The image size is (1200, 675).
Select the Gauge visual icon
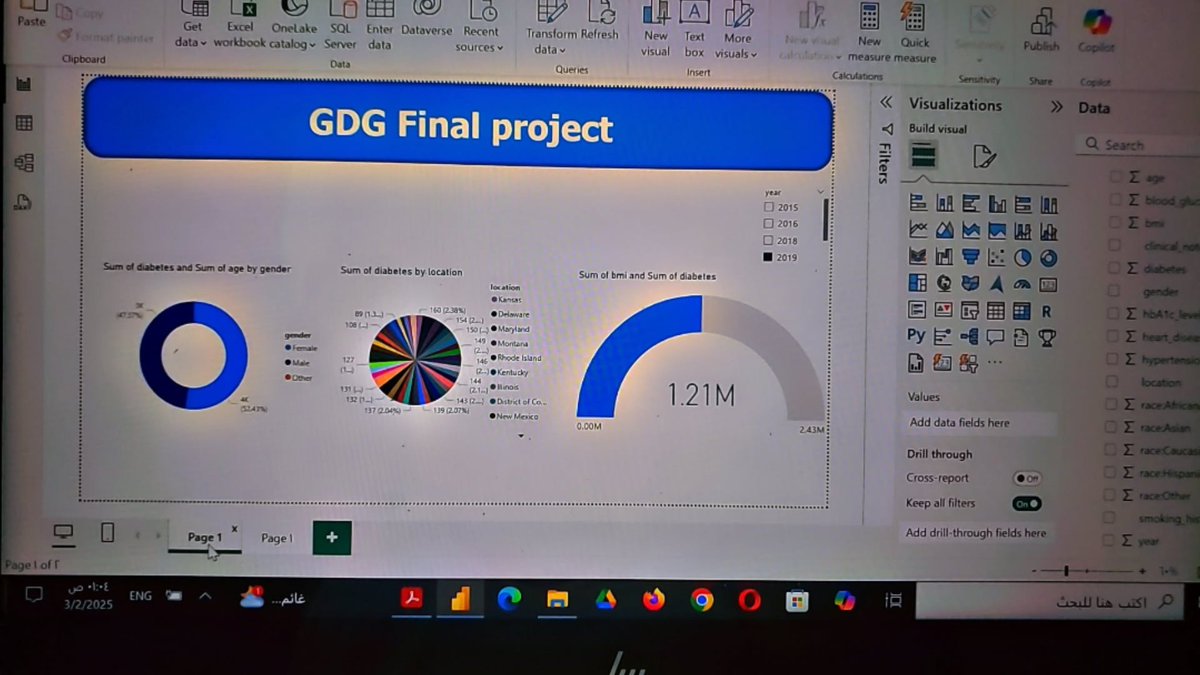point(1023,284)
